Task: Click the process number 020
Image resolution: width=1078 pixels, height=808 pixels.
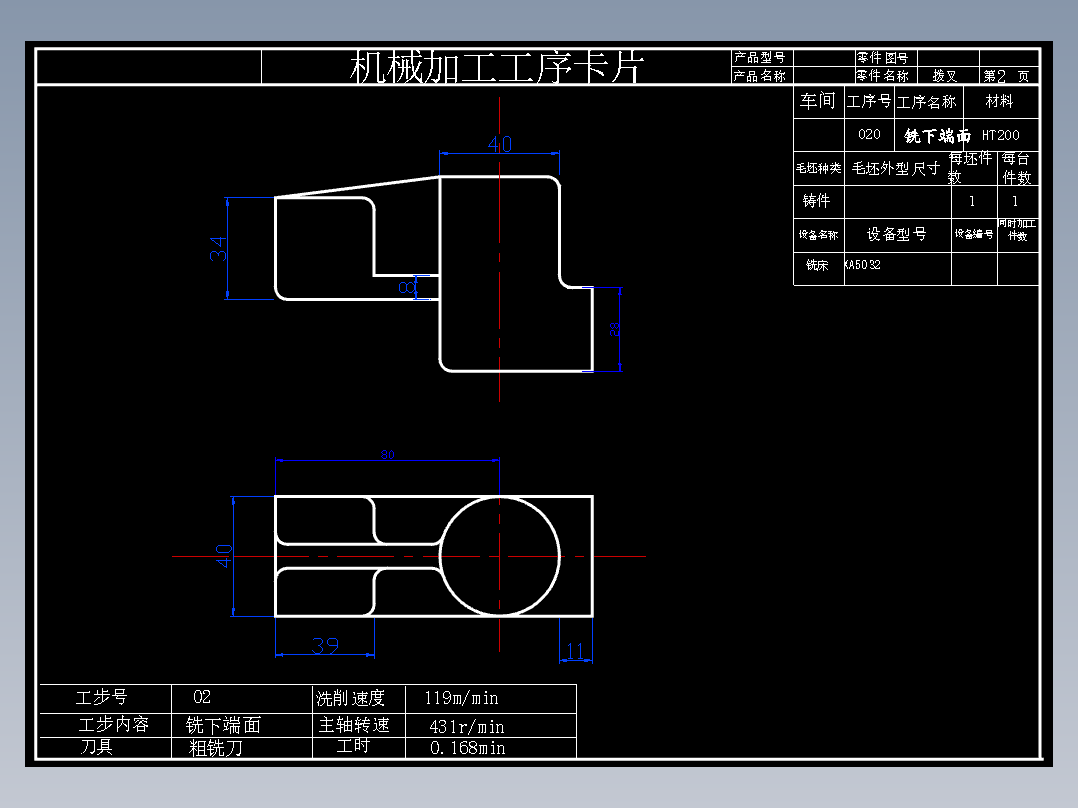Action: click(869, 134)
